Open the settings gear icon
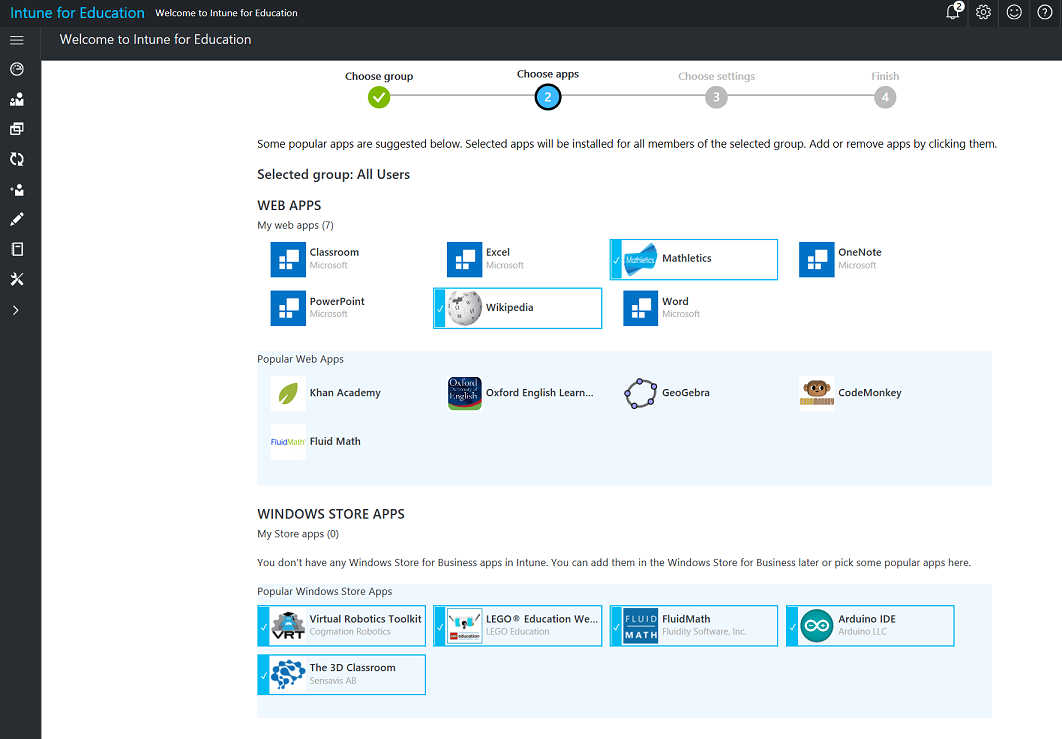 point(983,12)
